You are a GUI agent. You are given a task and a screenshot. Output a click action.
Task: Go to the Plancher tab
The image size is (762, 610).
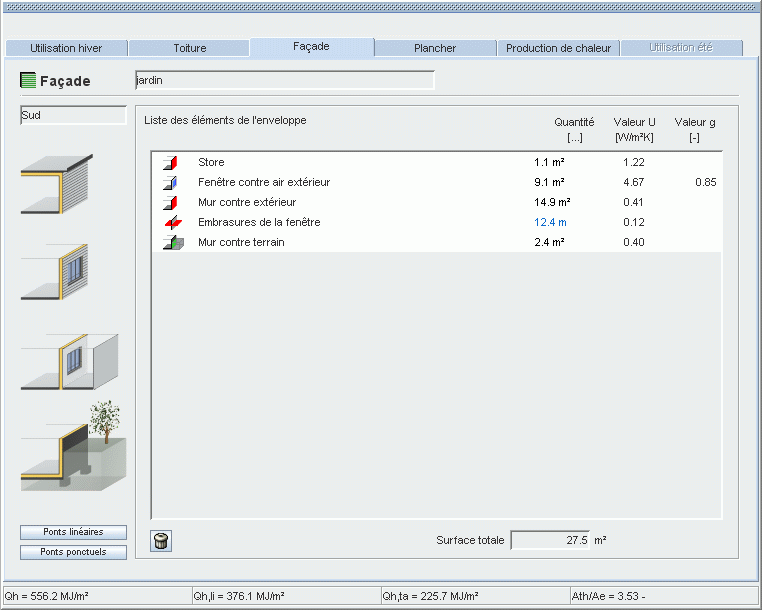435,48
